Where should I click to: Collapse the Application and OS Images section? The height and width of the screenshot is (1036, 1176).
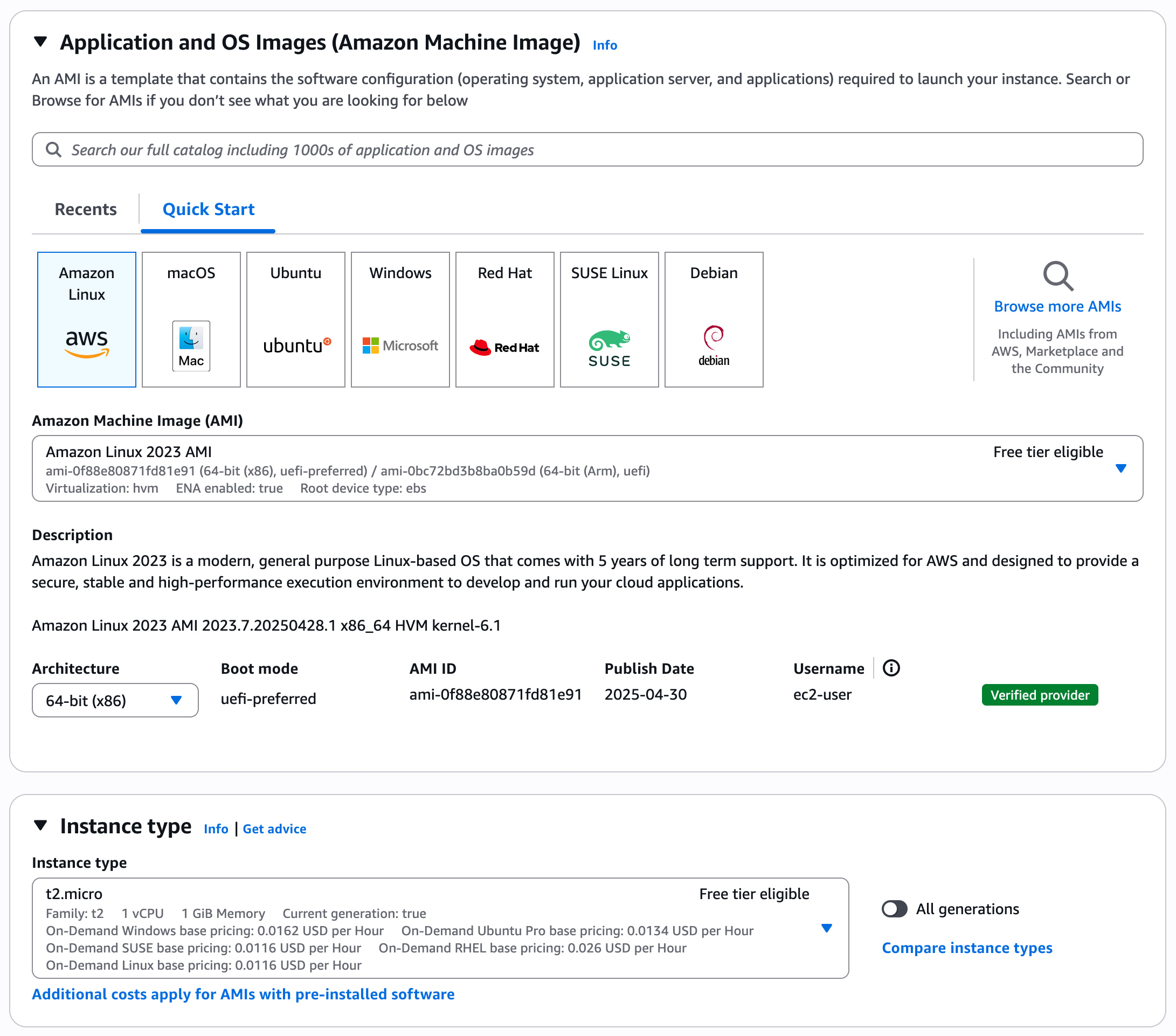point(40,42)
